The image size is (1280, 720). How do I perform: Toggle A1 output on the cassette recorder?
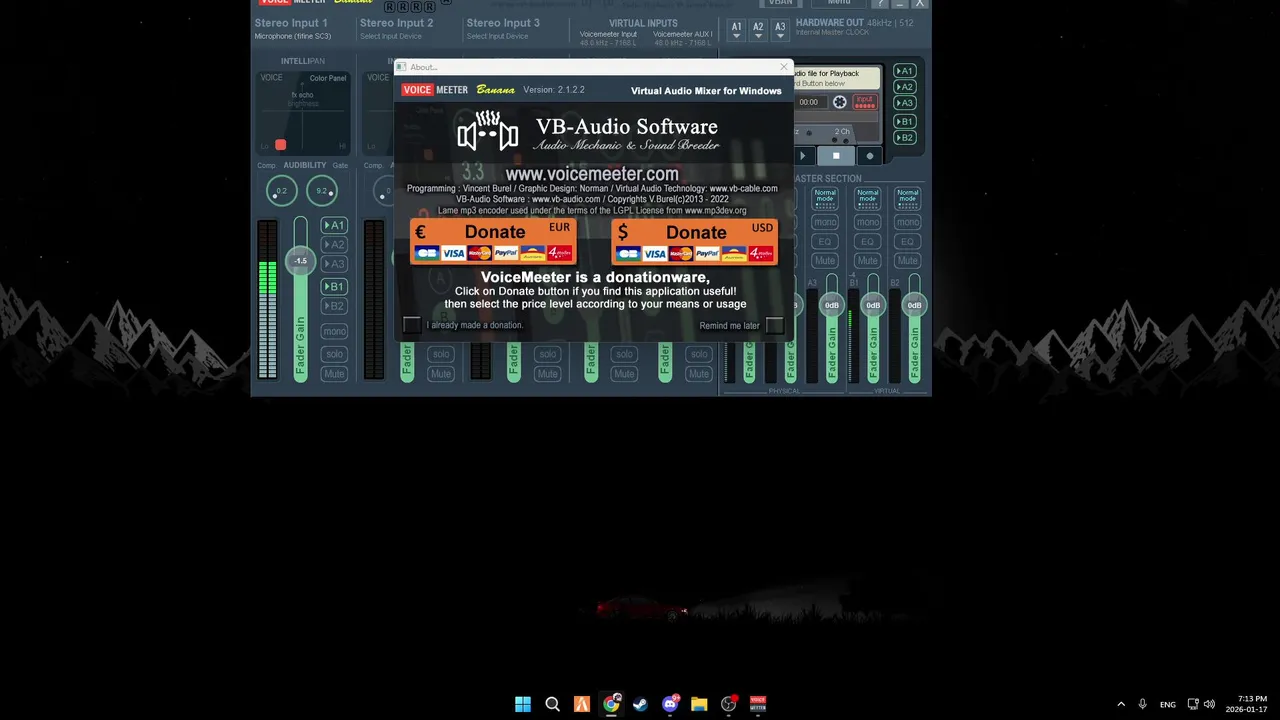[904, 71]
